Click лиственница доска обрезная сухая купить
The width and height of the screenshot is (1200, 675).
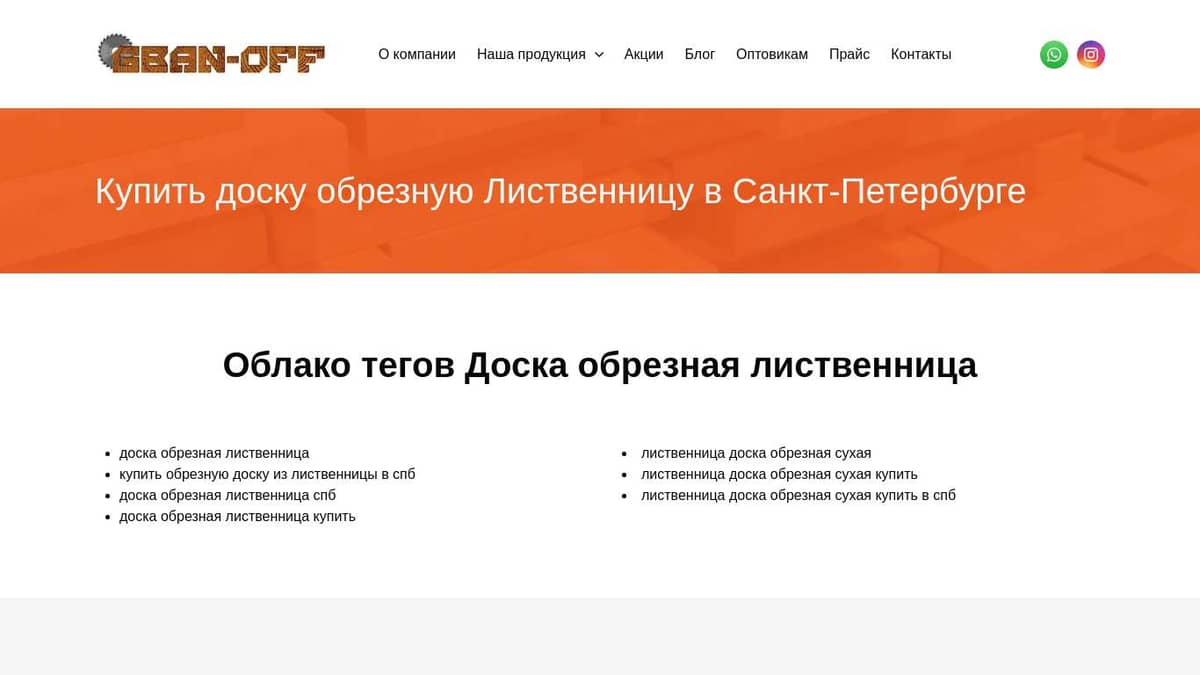tap(779, 473)
